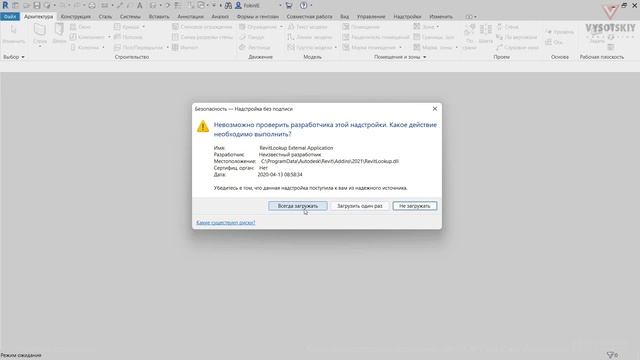Click the Text 'A' icon in quick access toolbar
Screen dimensions: 640x360
(x=140, y=5)
